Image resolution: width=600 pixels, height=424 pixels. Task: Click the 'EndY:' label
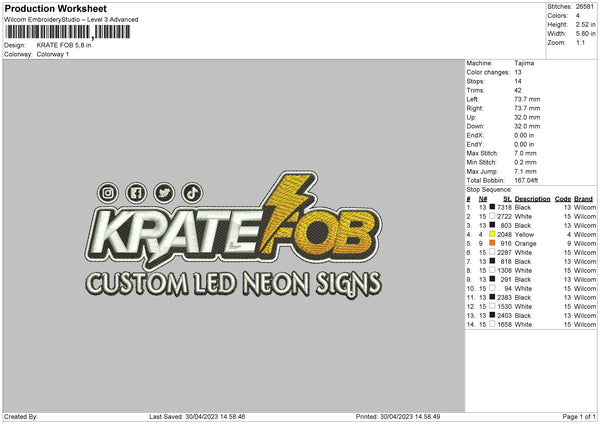pyautogui.click(x=475, y=144)
